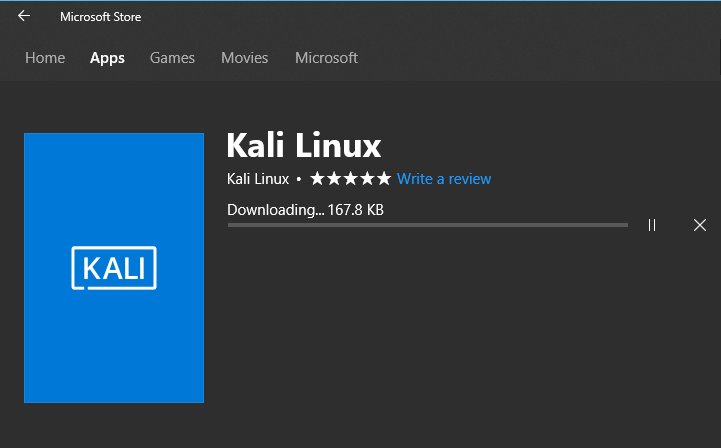Switch to the Apps tab
The image size is (721, 448).
107,58
